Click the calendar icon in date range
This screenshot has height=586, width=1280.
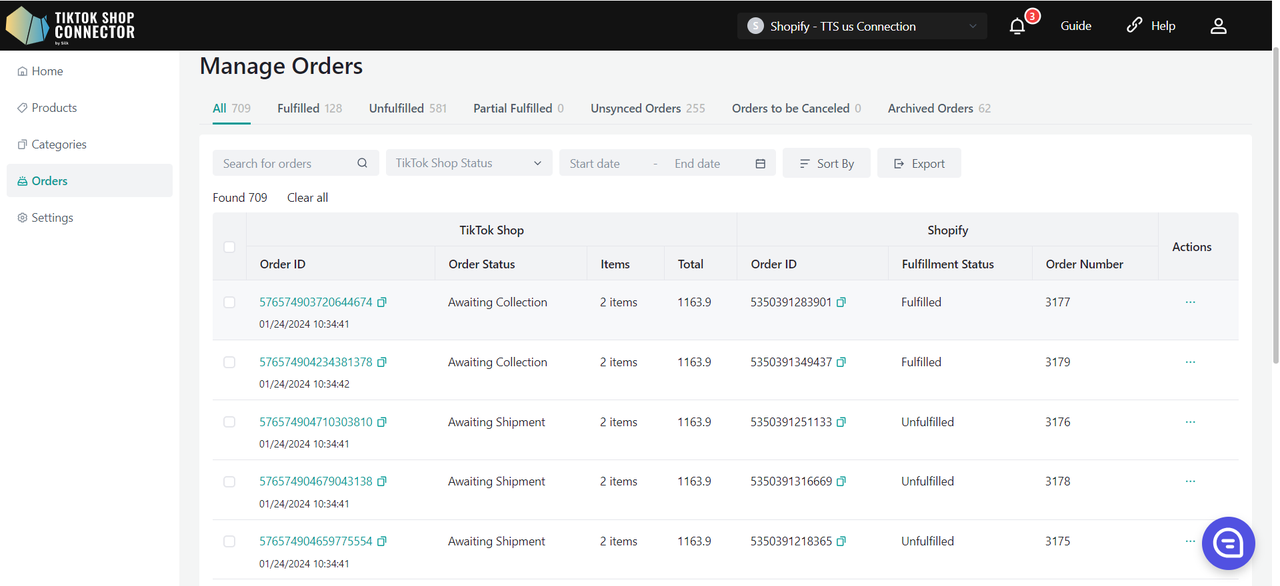[x=760, y=164]
